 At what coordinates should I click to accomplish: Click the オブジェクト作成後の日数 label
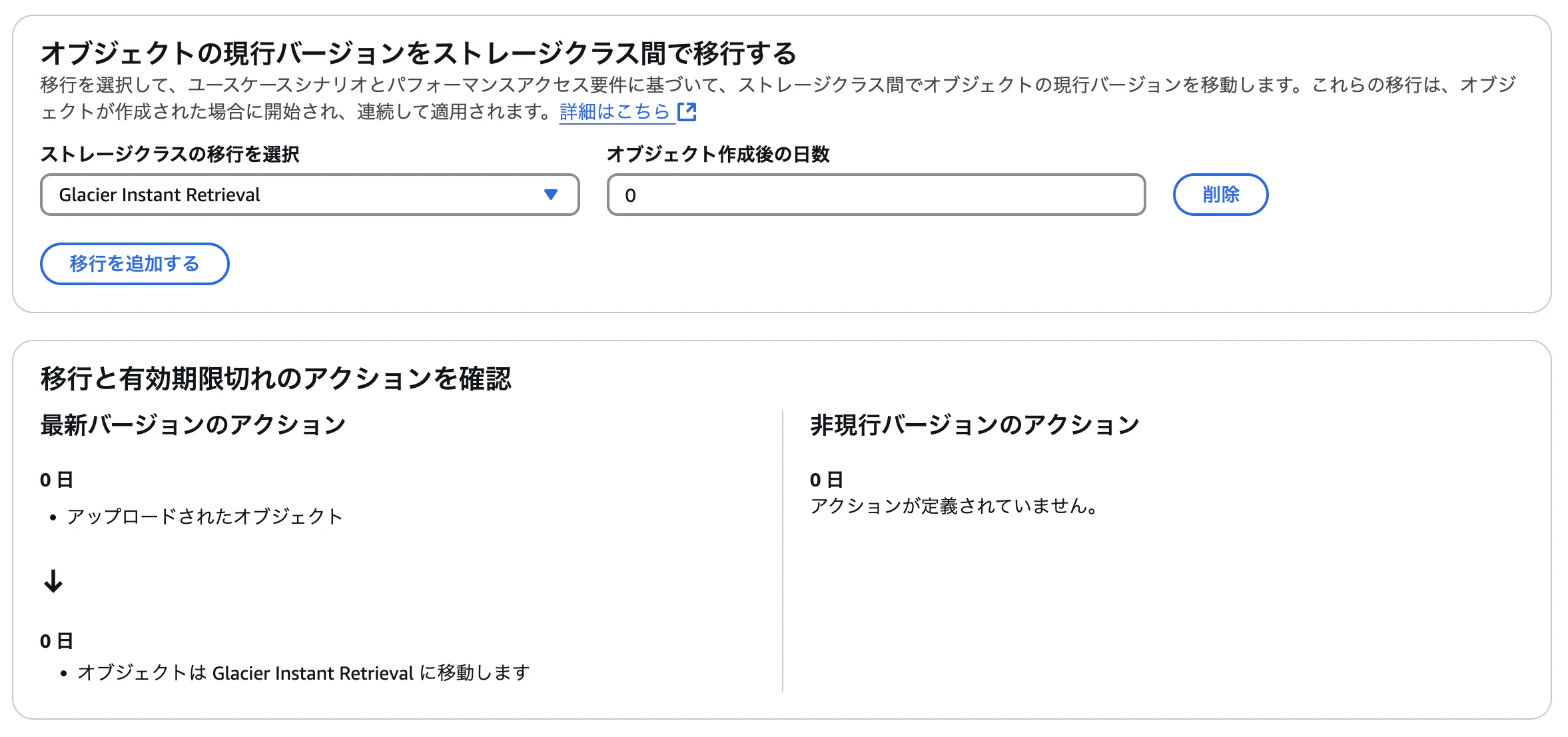point(718,155)
